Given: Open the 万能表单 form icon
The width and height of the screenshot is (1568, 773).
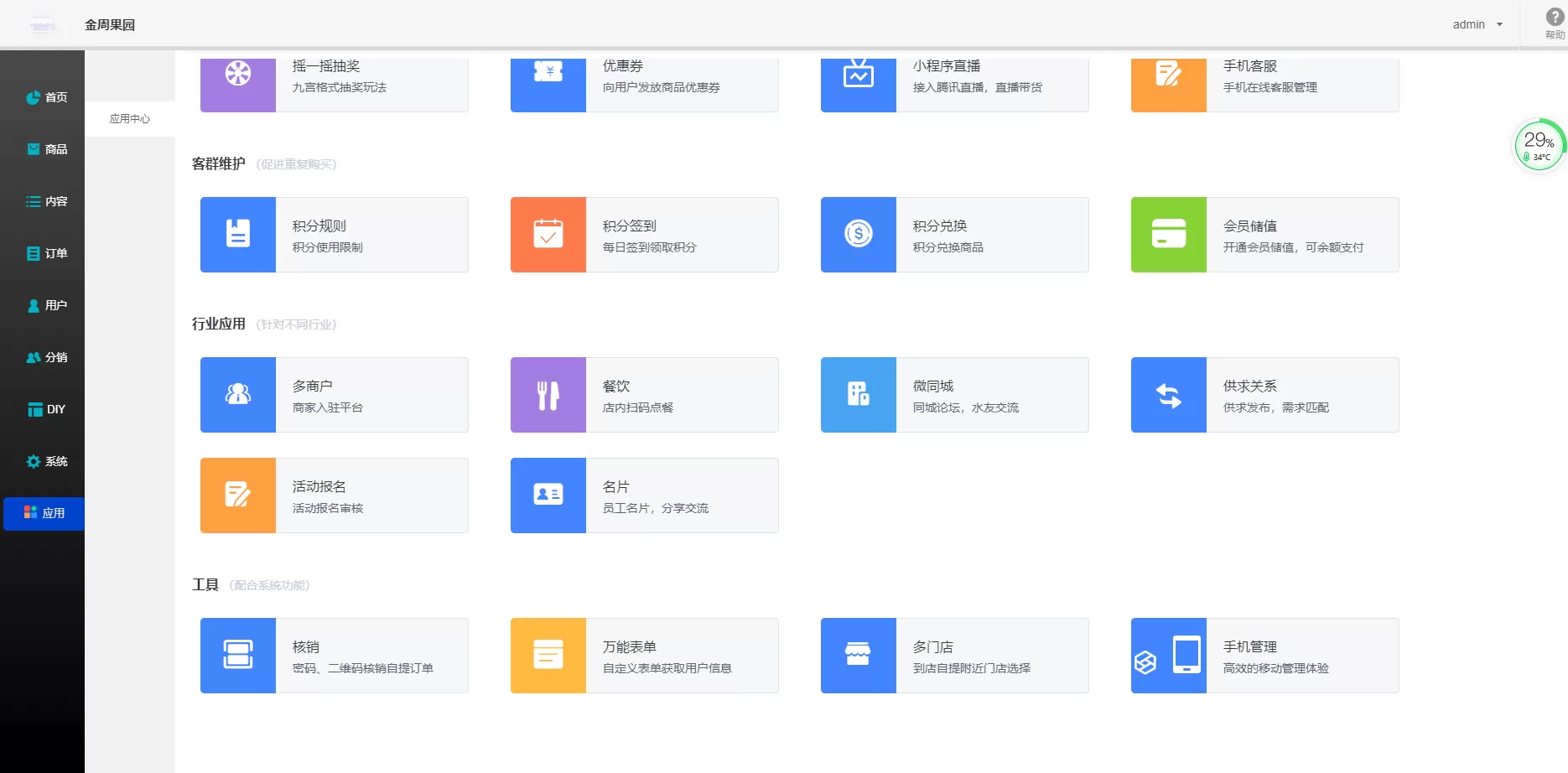Looking at the screenshot, I should click(548, 656).
